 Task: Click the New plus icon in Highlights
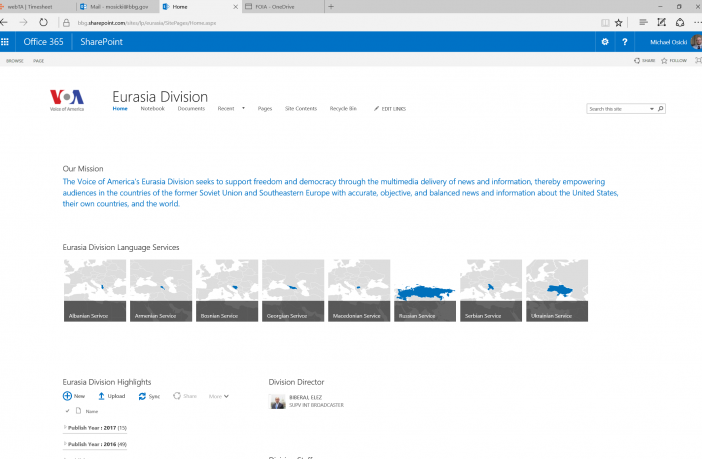[67, 396]
